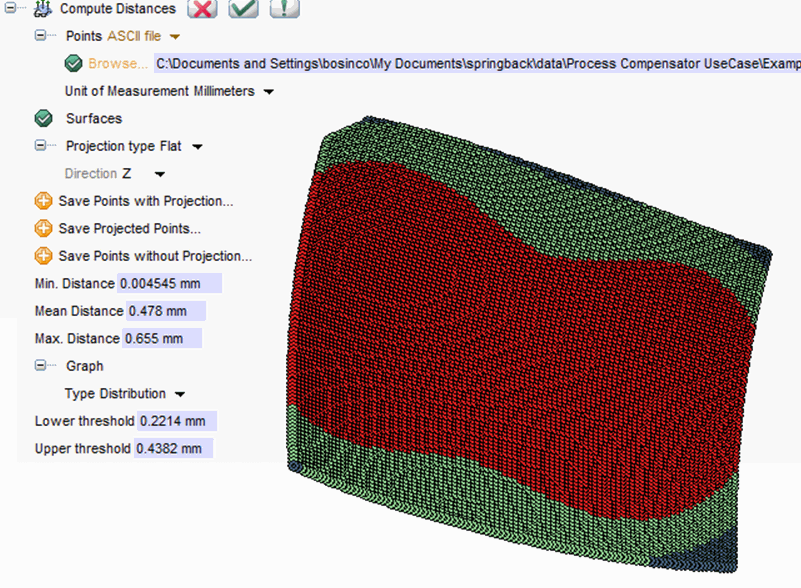Open the Type Distribution selector

pyautogui.click(x=178, y=394)
